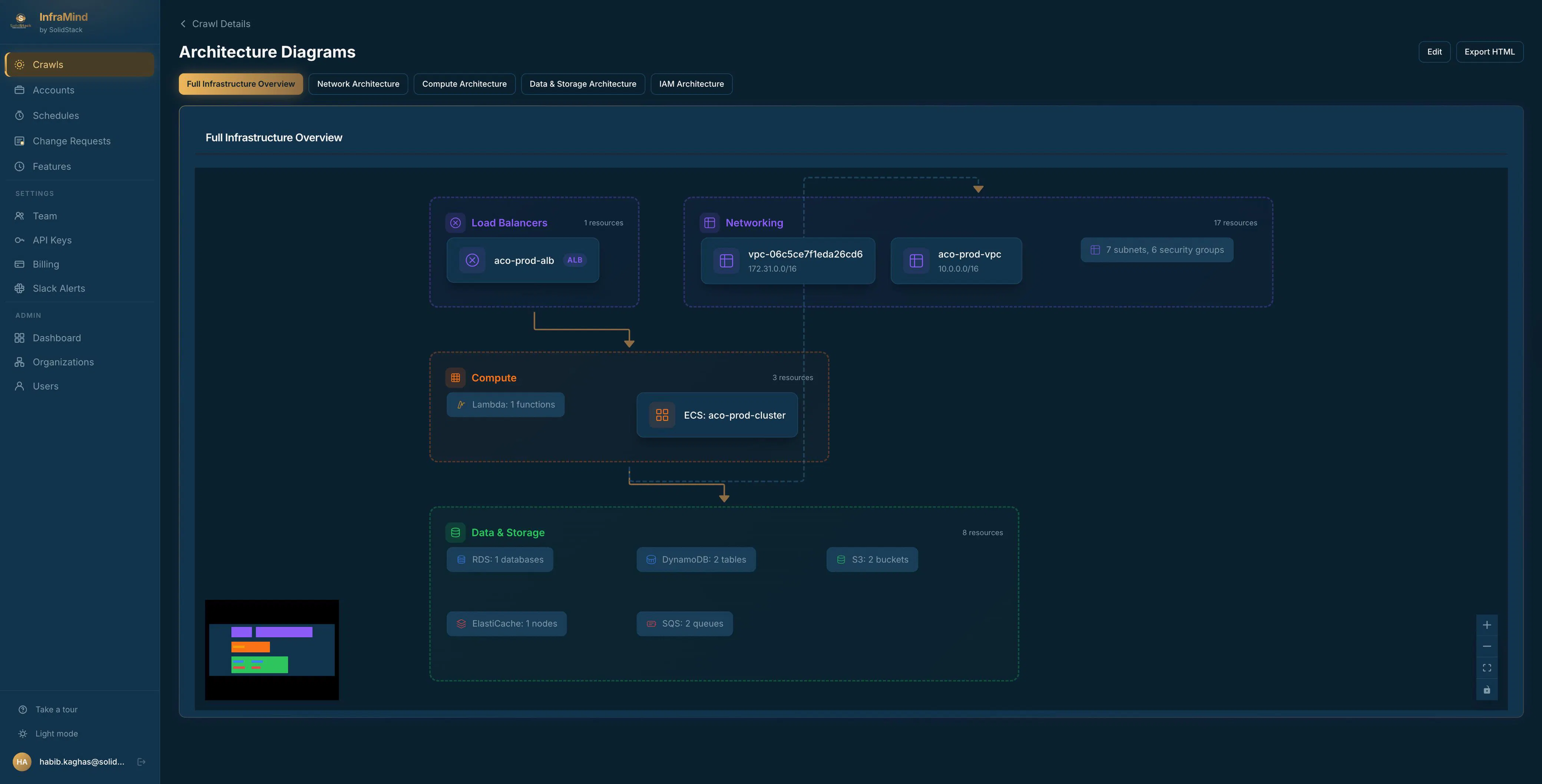Select the aco-prod-vpc node
1542x784 pixels.
(956, 261)
